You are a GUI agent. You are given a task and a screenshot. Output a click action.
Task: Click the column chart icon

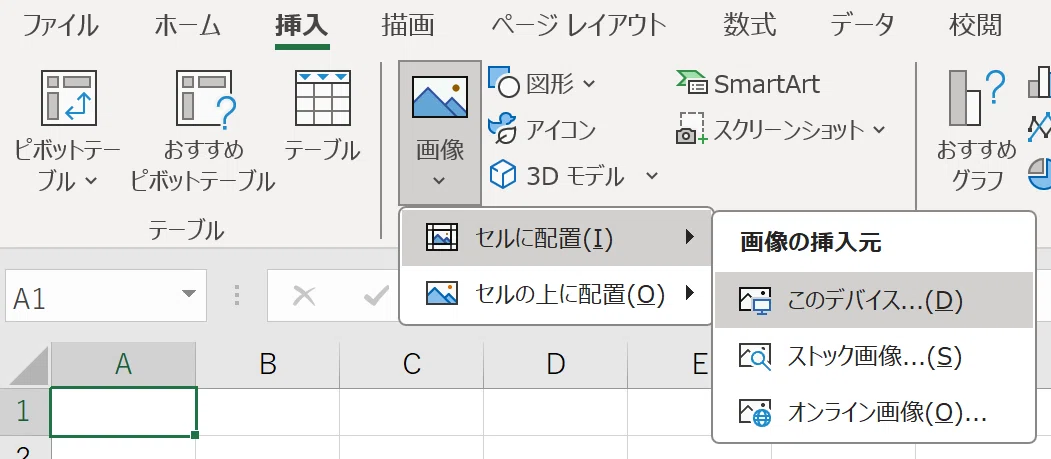point(1040,82)
